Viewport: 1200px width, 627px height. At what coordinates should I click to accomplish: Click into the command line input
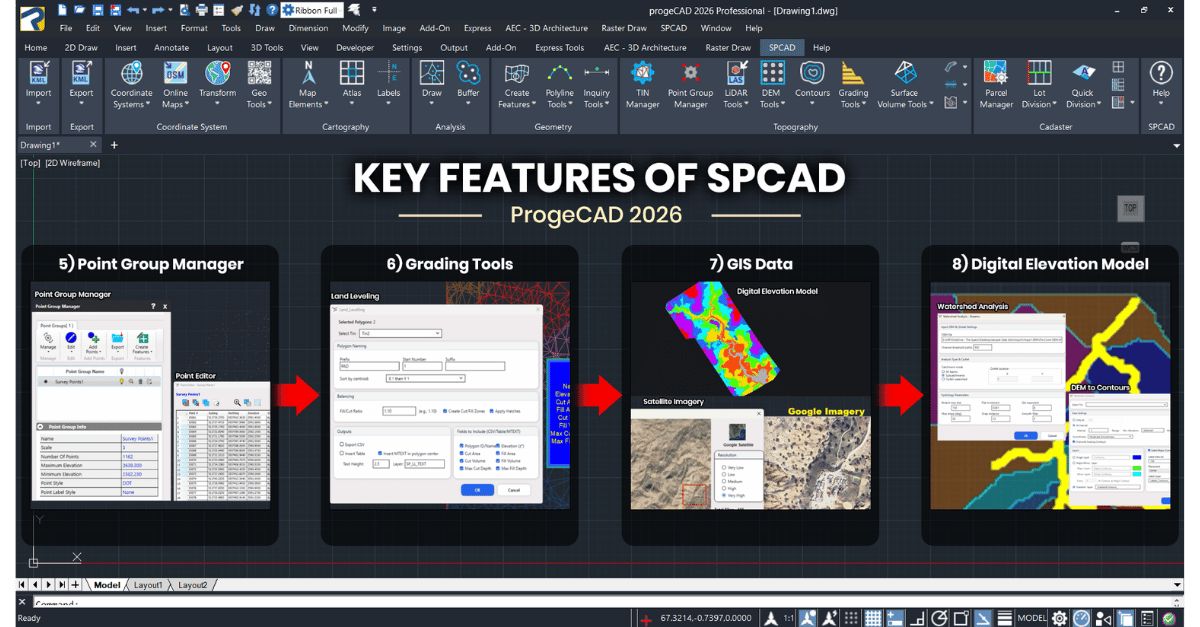point(600,603)
